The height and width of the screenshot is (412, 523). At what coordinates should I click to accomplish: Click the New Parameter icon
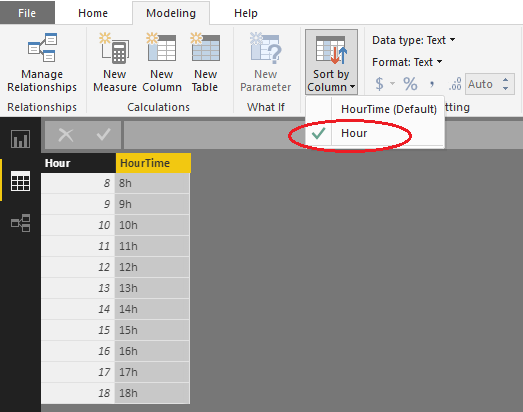tap(266, 49)
